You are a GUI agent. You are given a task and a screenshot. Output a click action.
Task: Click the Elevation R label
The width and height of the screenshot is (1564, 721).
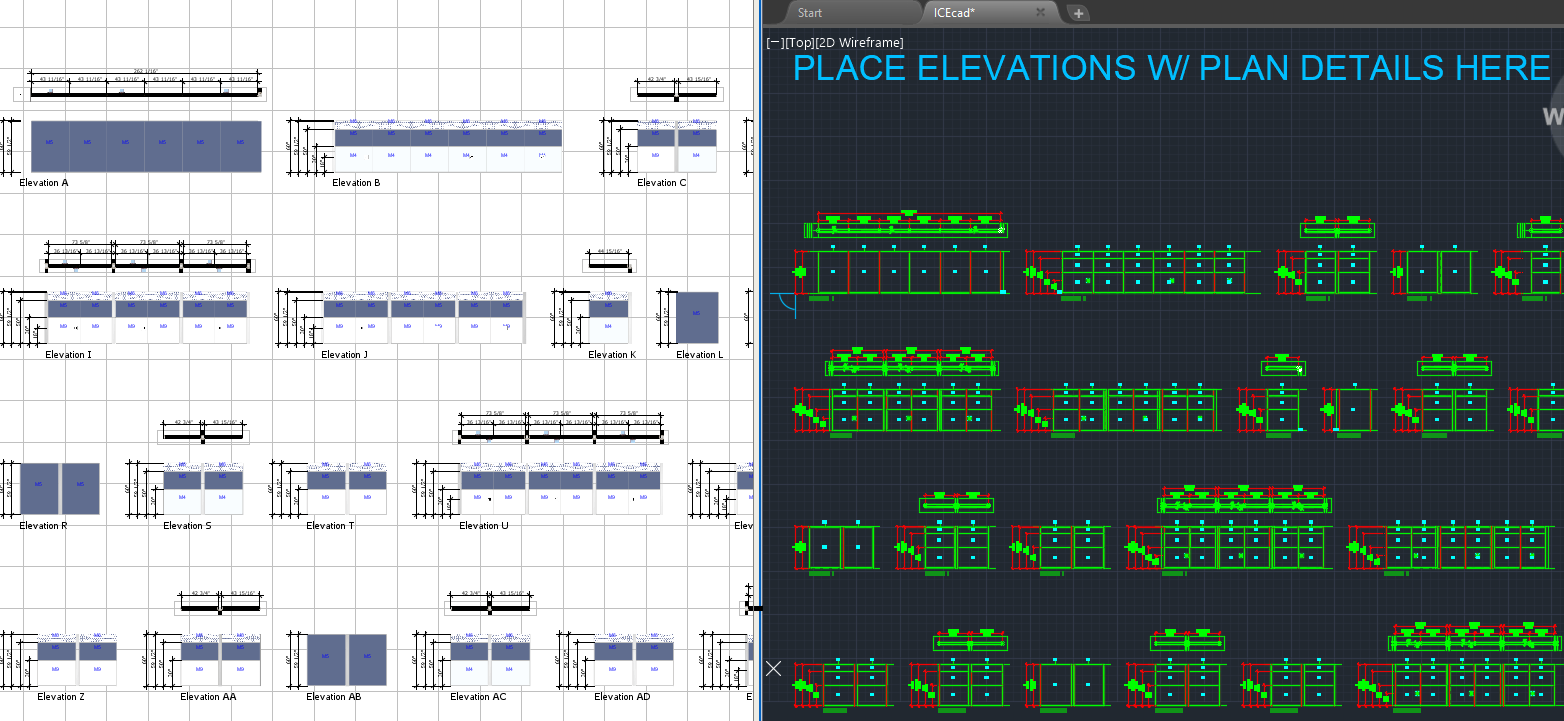pyautogui.click(x=43, y=526)
